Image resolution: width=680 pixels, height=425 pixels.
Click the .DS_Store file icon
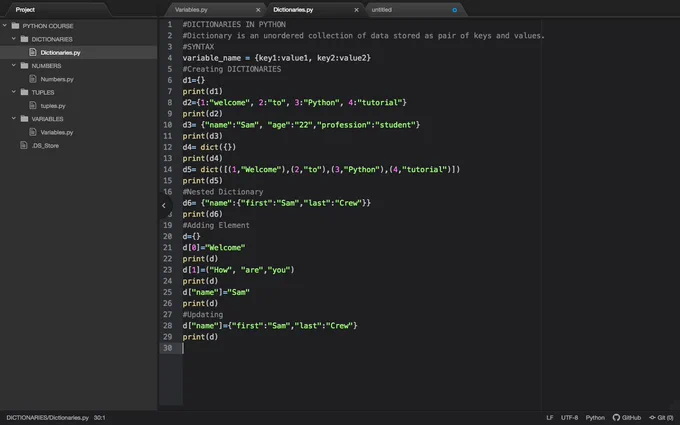(24, 145)
